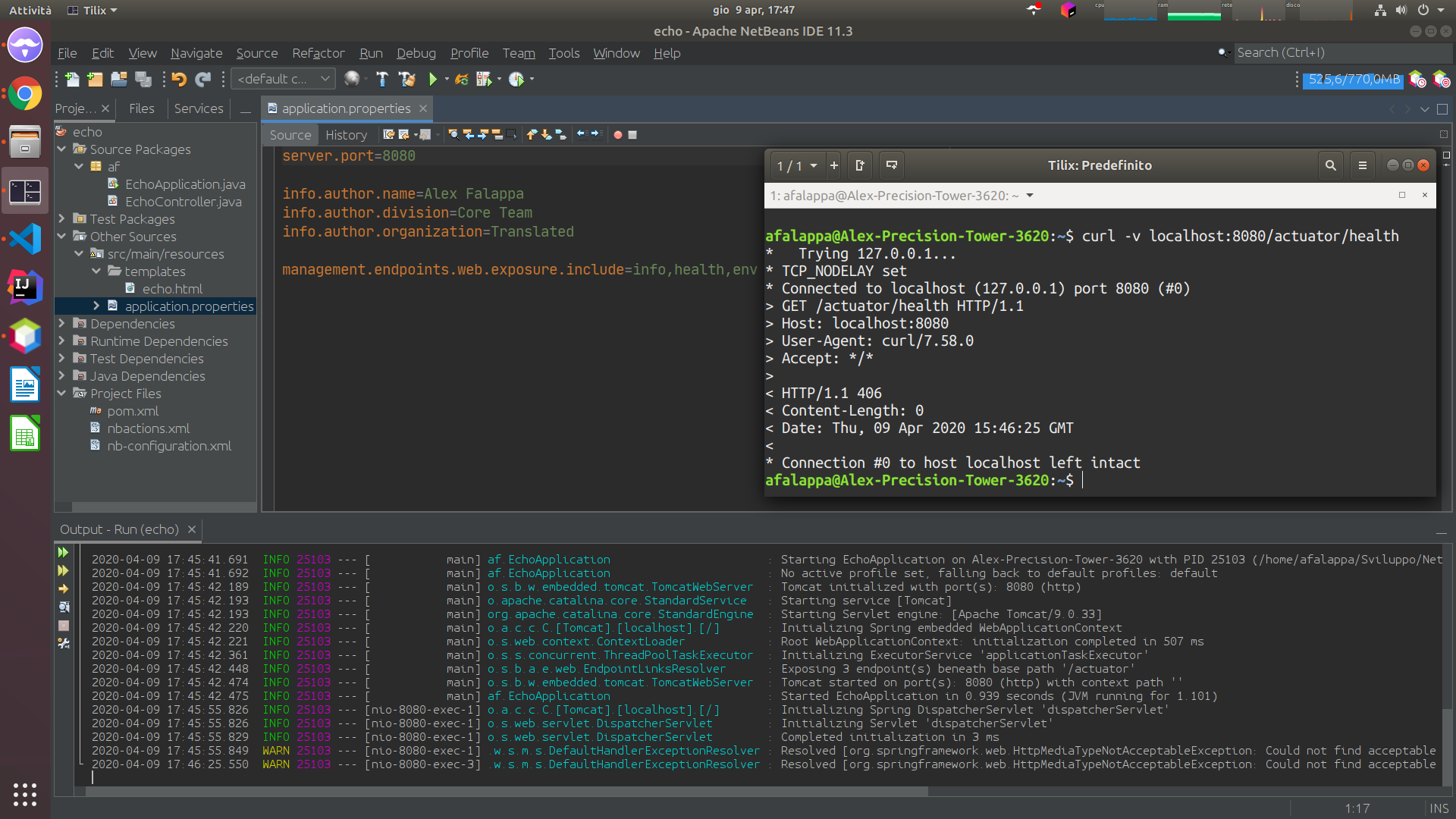Open EchoController.java in project tree
This screenshot has width=1456, height=819.
coord(184,202)
